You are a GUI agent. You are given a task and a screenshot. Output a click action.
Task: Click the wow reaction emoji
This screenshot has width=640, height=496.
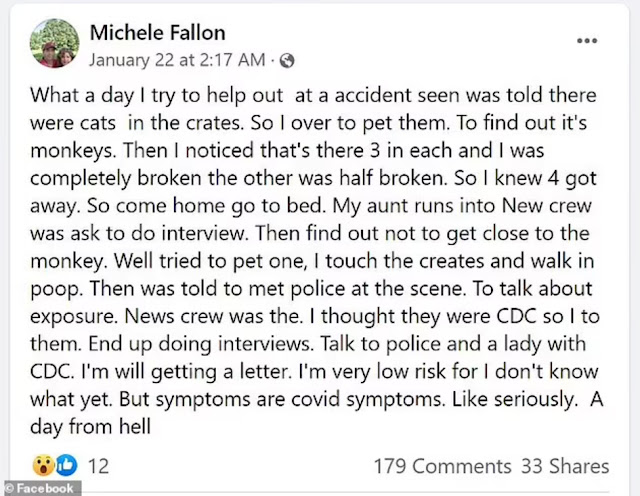click(43, 465)
